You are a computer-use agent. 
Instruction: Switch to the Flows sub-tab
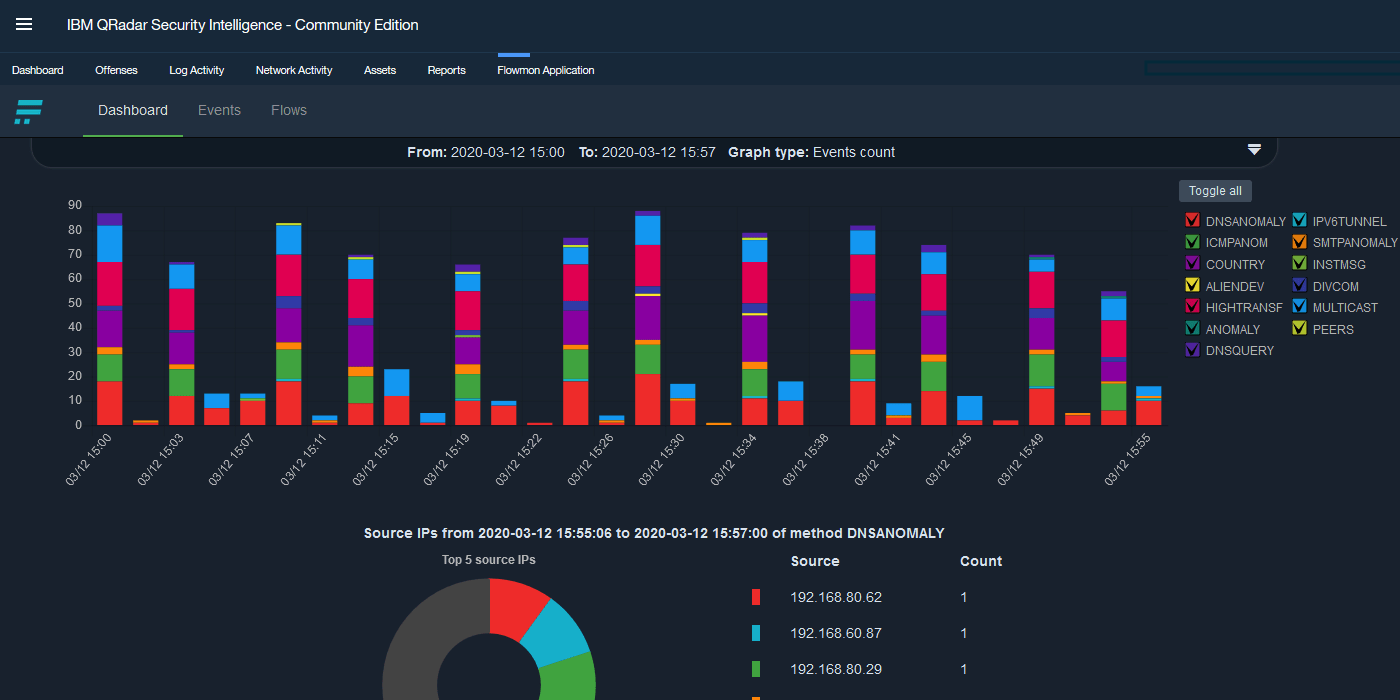289,110
